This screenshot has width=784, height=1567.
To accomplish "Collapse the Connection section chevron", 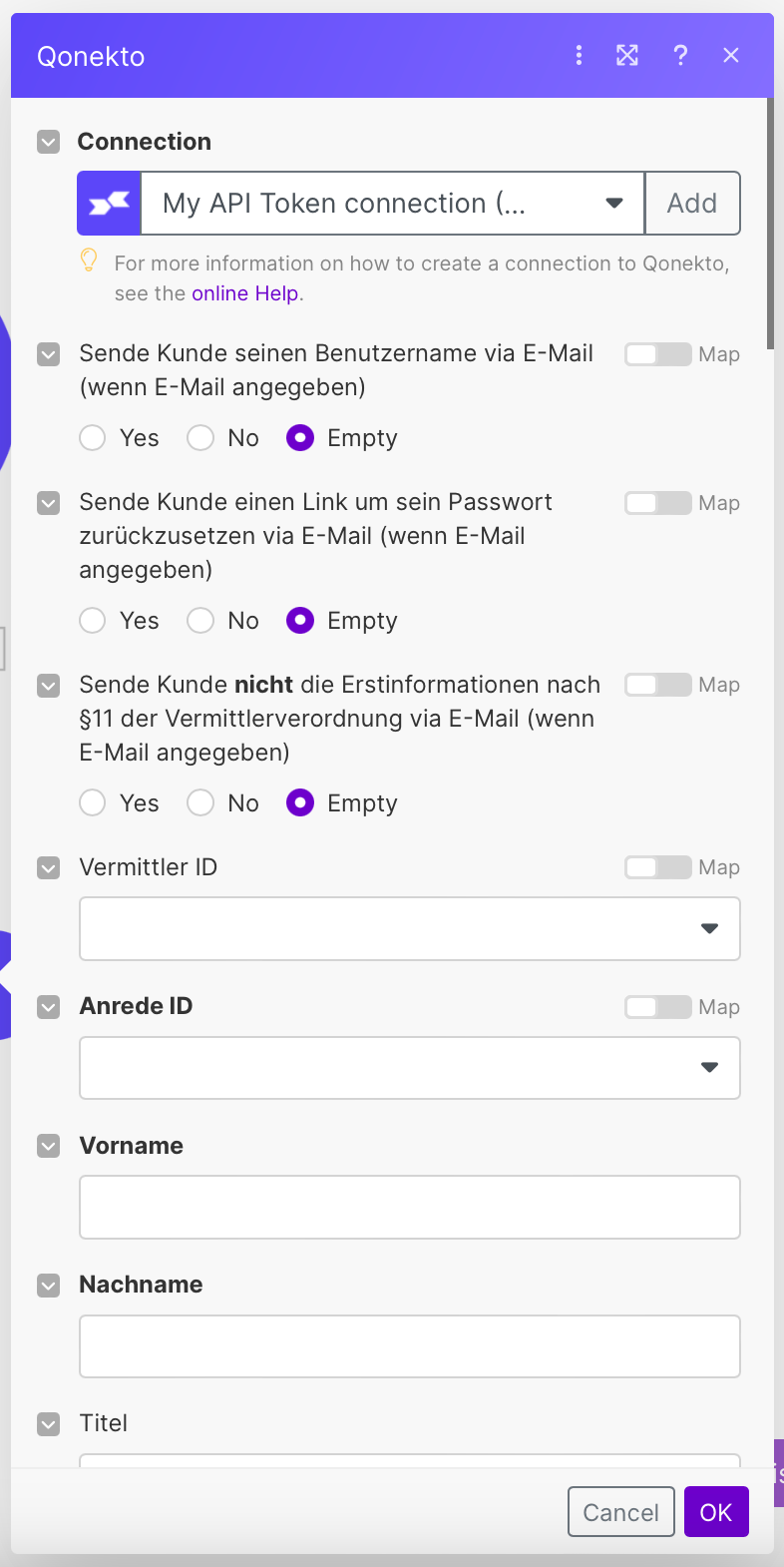I will point(48,142).
